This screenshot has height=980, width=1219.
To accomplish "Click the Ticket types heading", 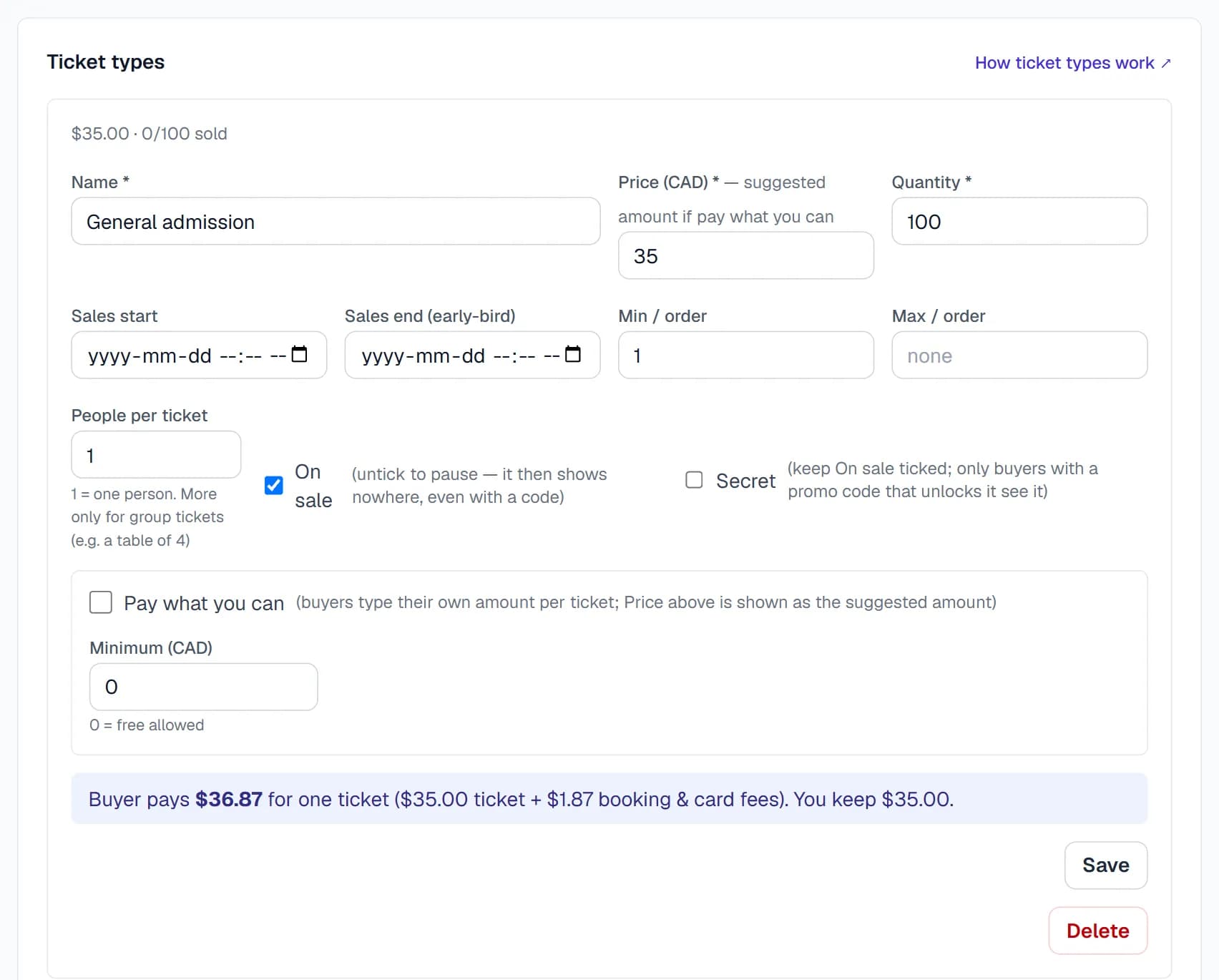I will tap(106, 62).
